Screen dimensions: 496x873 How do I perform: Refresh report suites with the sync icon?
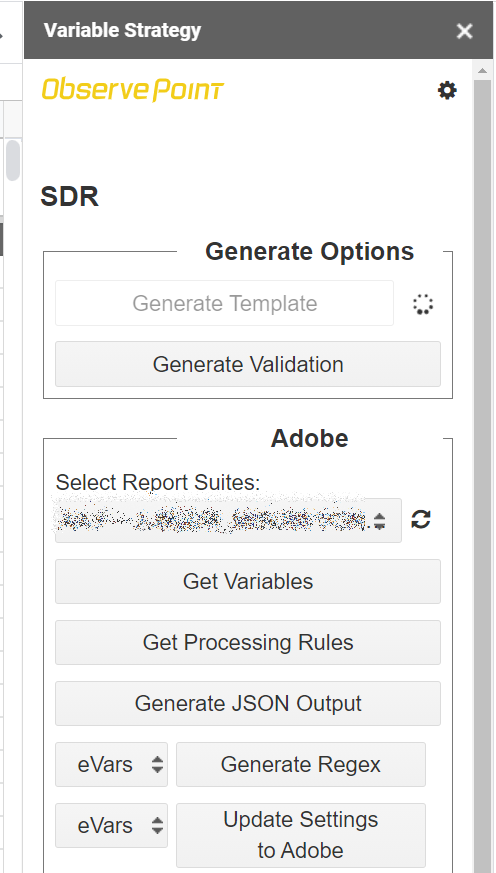[421, 519]
